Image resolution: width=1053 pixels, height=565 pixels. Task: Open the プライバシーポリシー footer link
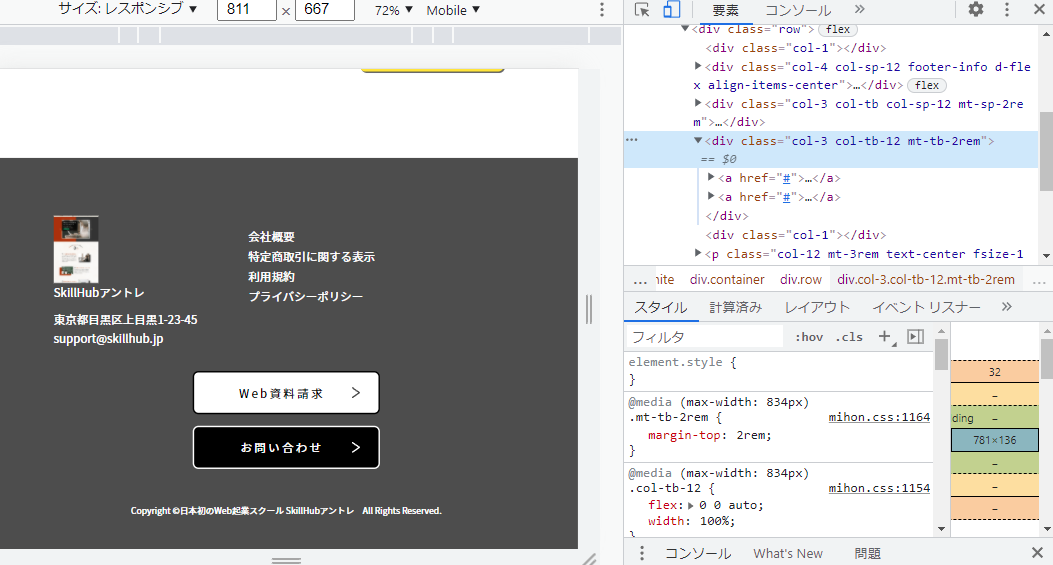pos(306,296)
